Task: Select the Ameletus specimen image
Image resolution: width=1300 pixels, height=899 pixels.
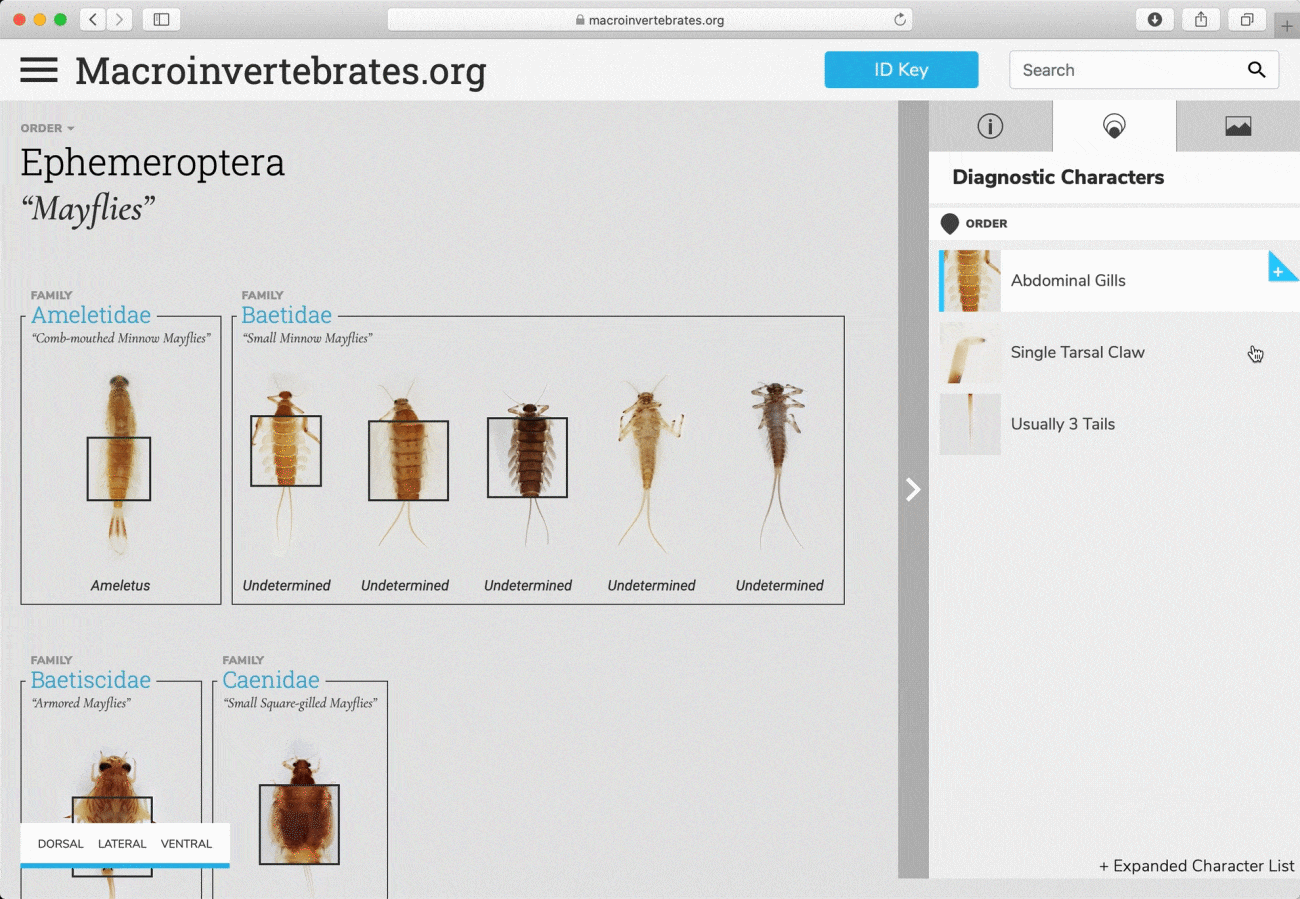Action: click(x=119, y=465)
